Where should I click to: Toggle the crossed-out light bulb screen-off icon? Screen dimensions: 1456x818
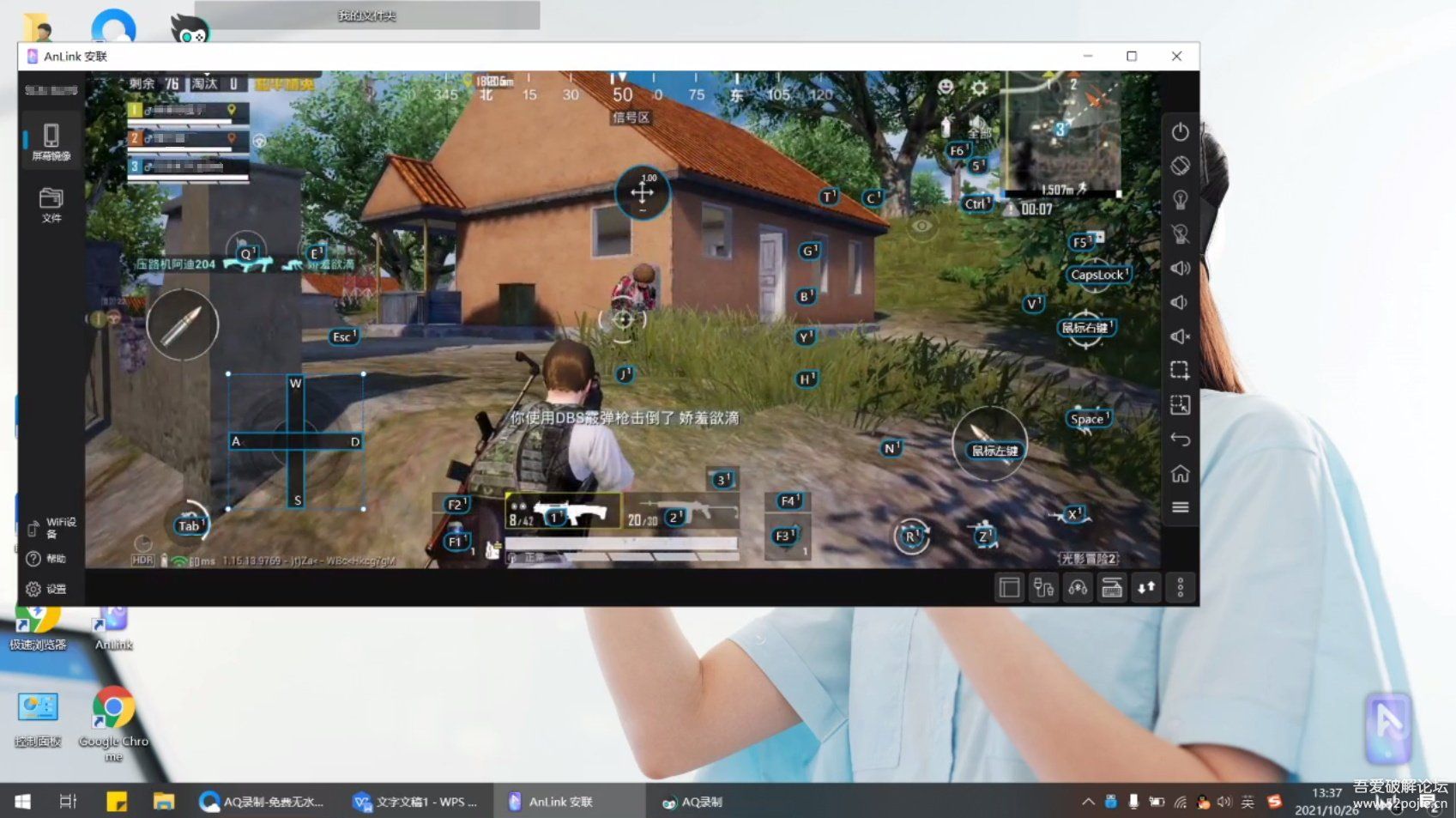pyautogui.click(x=1180, y=234)
